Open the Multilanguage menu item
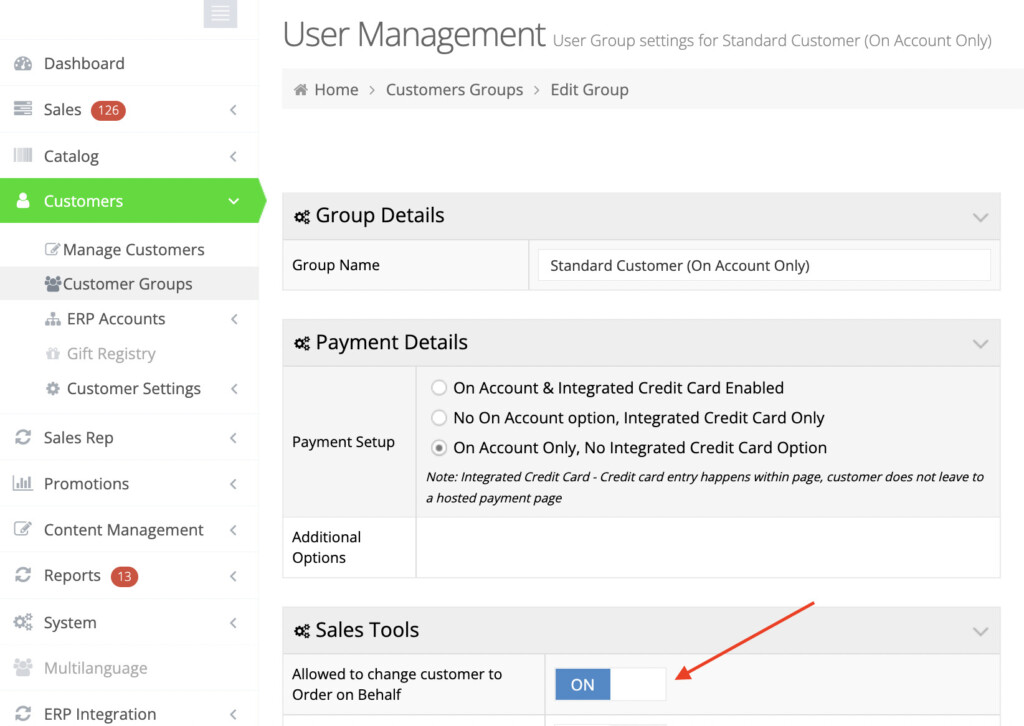This screenshot has width=1024, height=726. click(129, 668)
